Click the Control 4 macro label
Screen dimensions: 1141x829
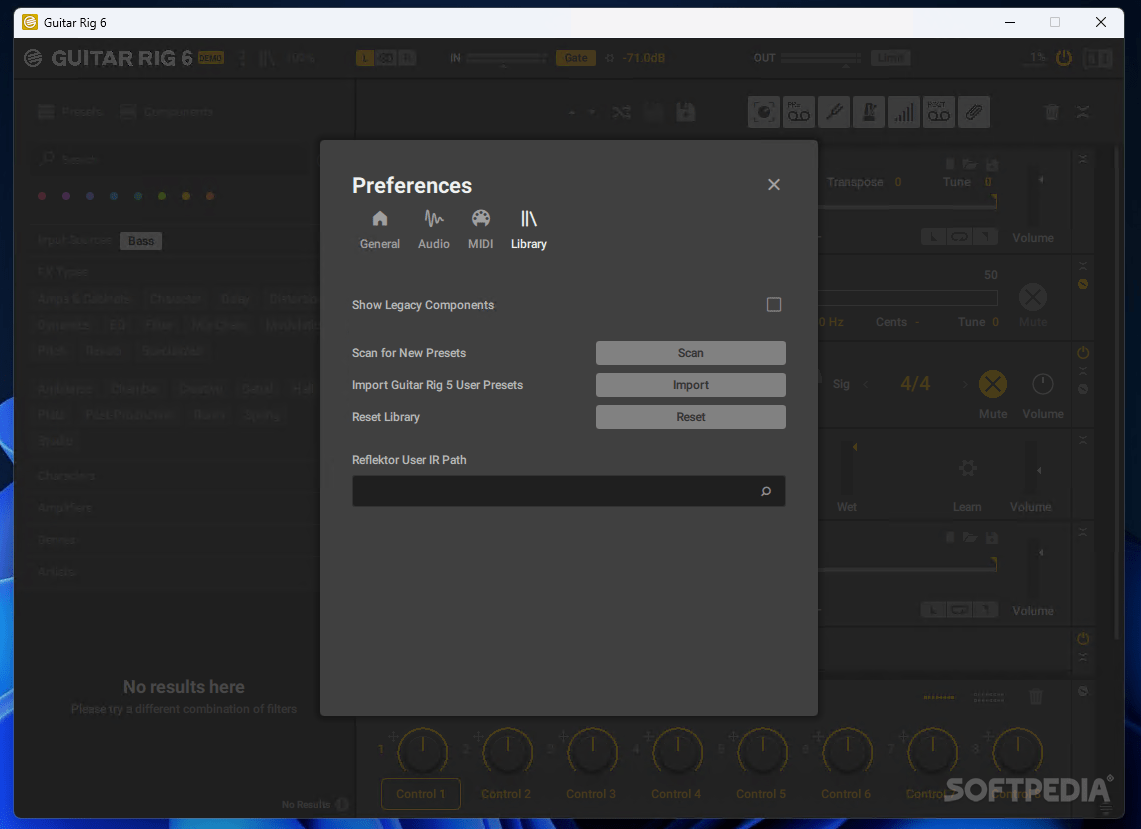tap(676, 794)
